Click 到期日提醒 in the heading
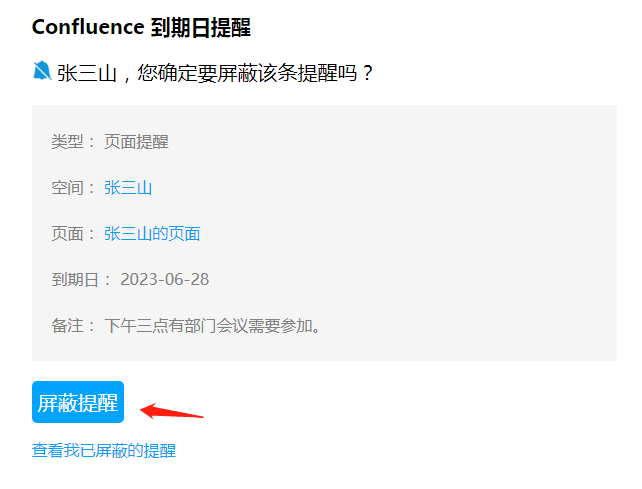Image resolution: width=642 pixels, height=489 pixels. point(200,27)
